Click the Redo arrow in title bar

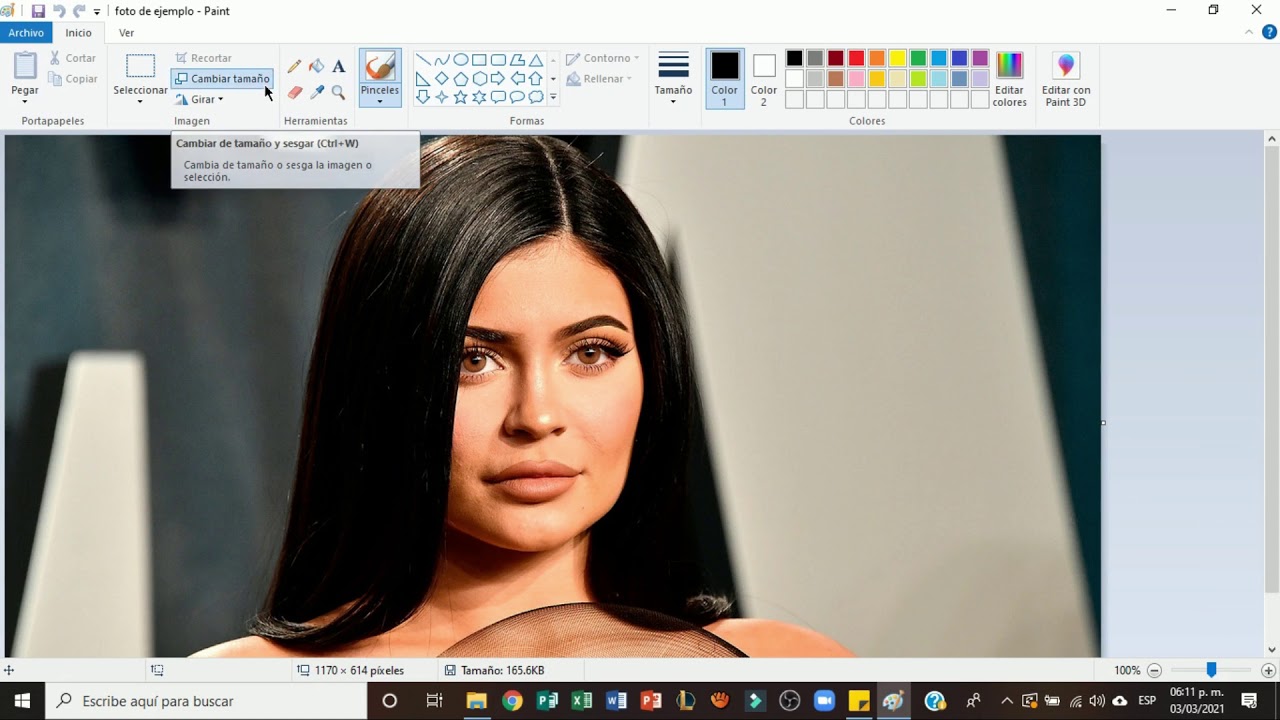pos(79,11)
